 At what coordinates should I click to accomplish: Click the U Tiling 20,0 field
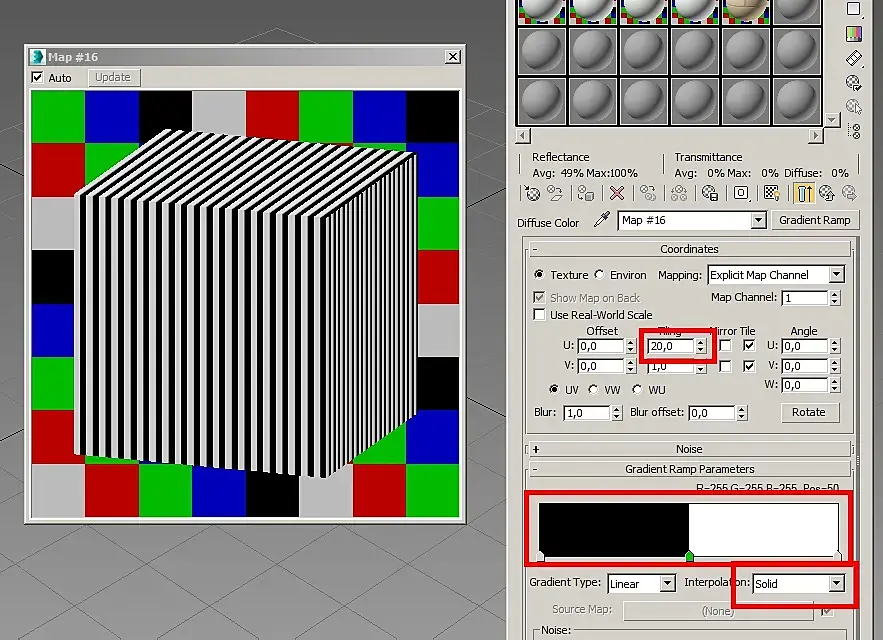tap(671, 346)
